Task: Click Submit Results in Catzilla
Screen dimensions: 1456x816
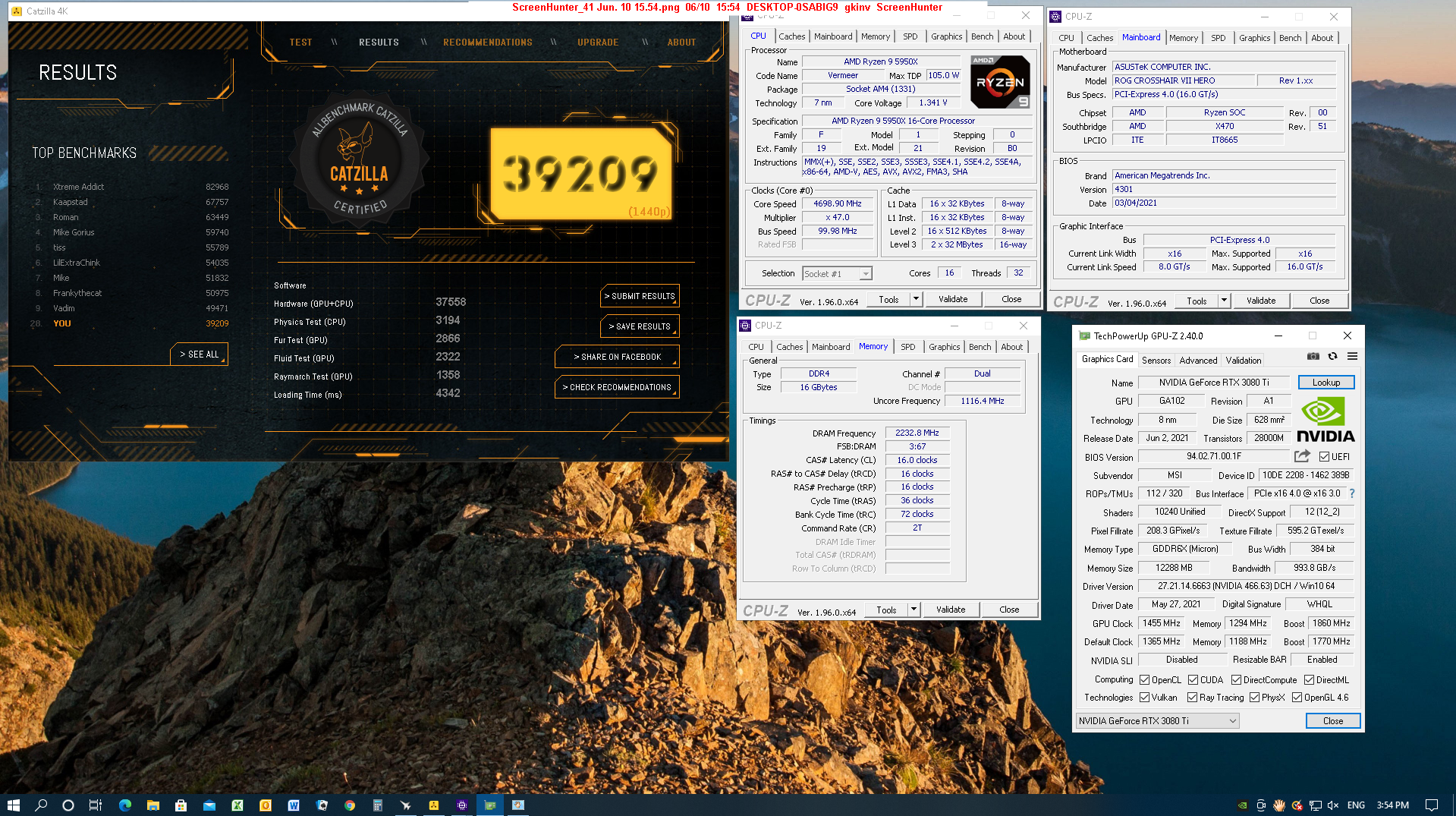Action: pos(640,296)
